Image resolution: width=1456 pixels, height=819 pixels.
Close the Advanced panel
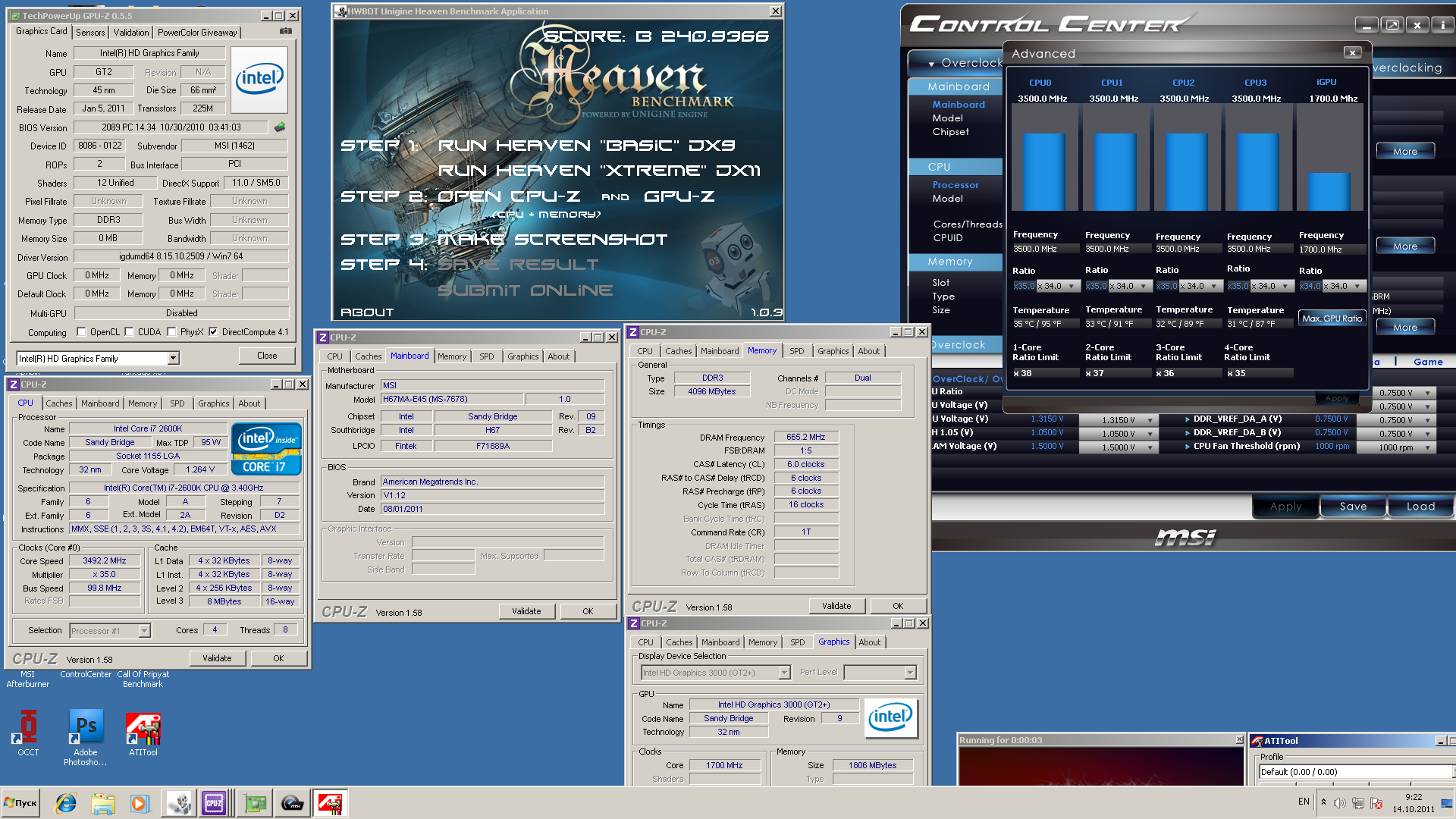1352,52
